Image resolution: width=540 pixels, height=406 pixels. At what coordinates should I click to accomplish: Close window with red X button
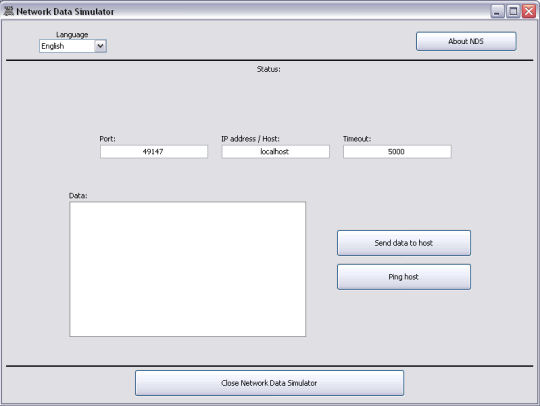(x=529, y=11)
